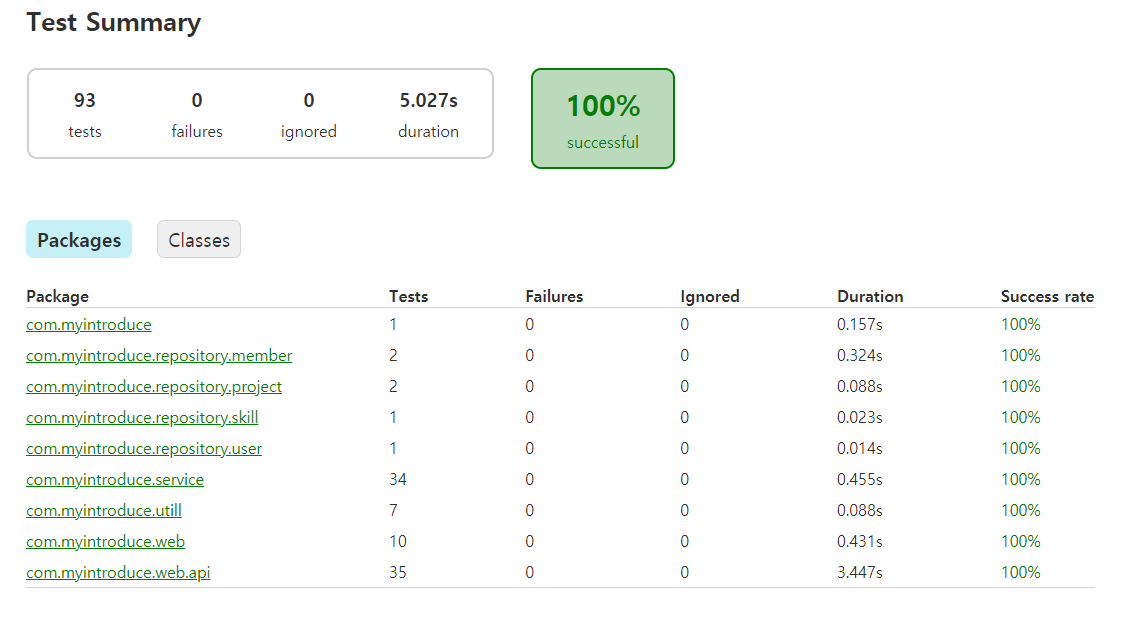Open com.myintroduce.service package link
1138x617 pixels.
(x=115, y=480)
